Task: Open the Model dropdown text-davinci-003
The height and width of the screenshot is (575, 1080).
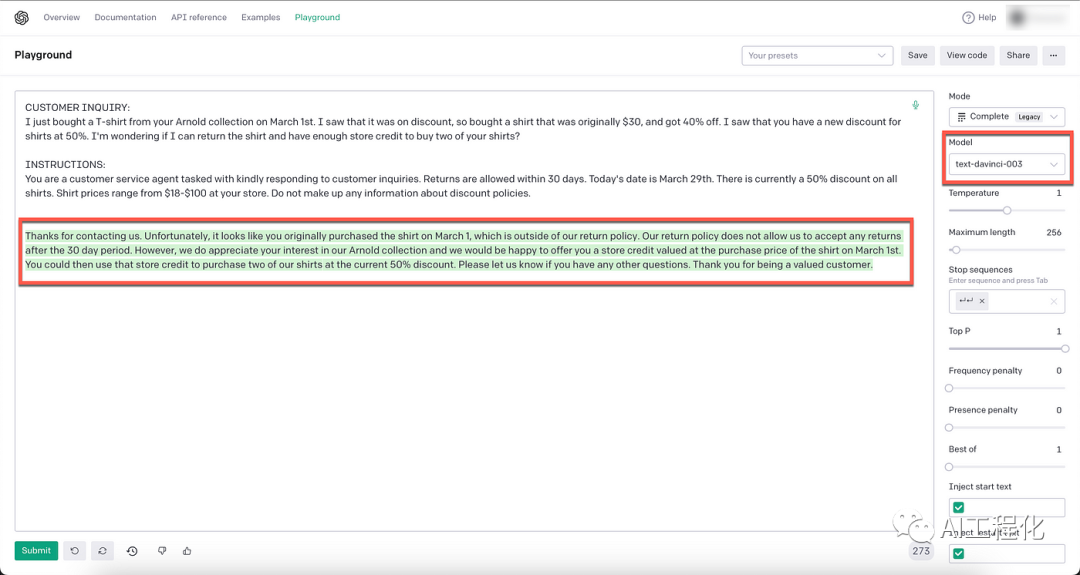Action: pos(1006,165)
